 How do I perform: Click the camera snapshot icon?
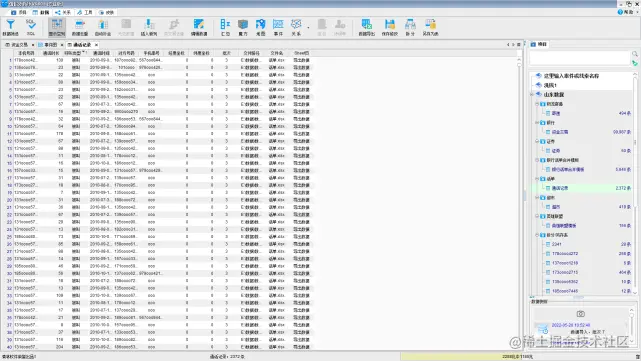(x=580, y=314)
